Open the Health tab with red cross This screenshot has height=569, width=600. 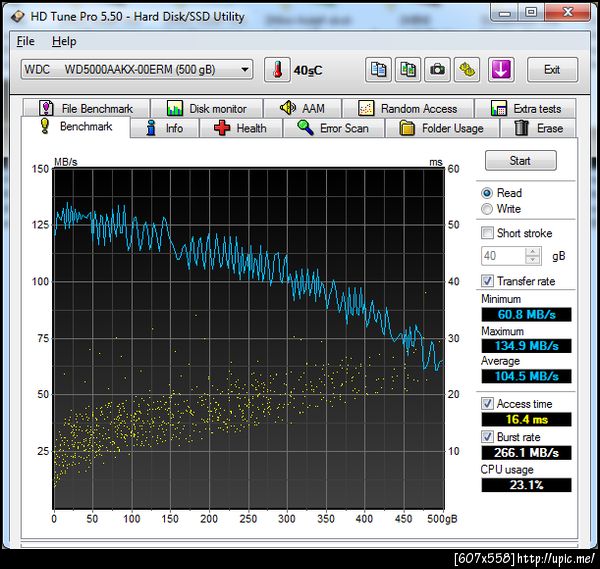tap(241, 128)
